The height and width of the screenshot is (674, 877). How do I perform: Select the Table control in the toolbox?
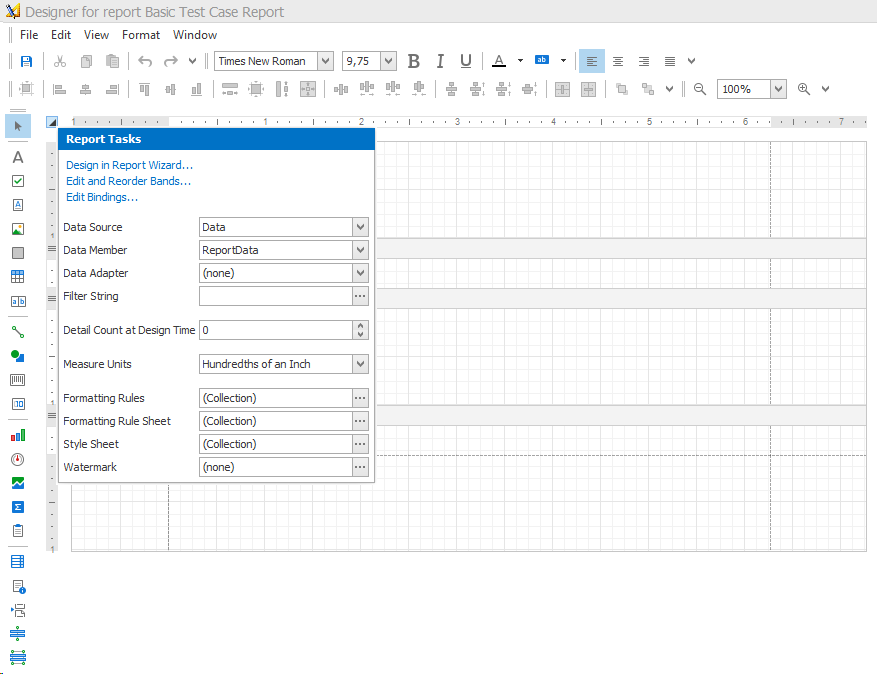click(x=18, y=277)
